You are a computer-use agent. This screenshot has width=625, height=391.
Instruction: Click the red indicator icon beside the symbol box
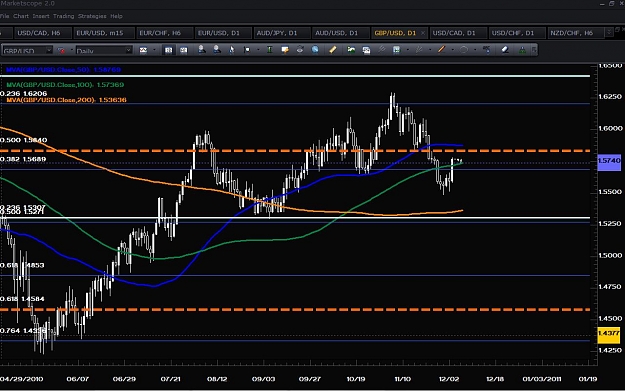point(61,50)
